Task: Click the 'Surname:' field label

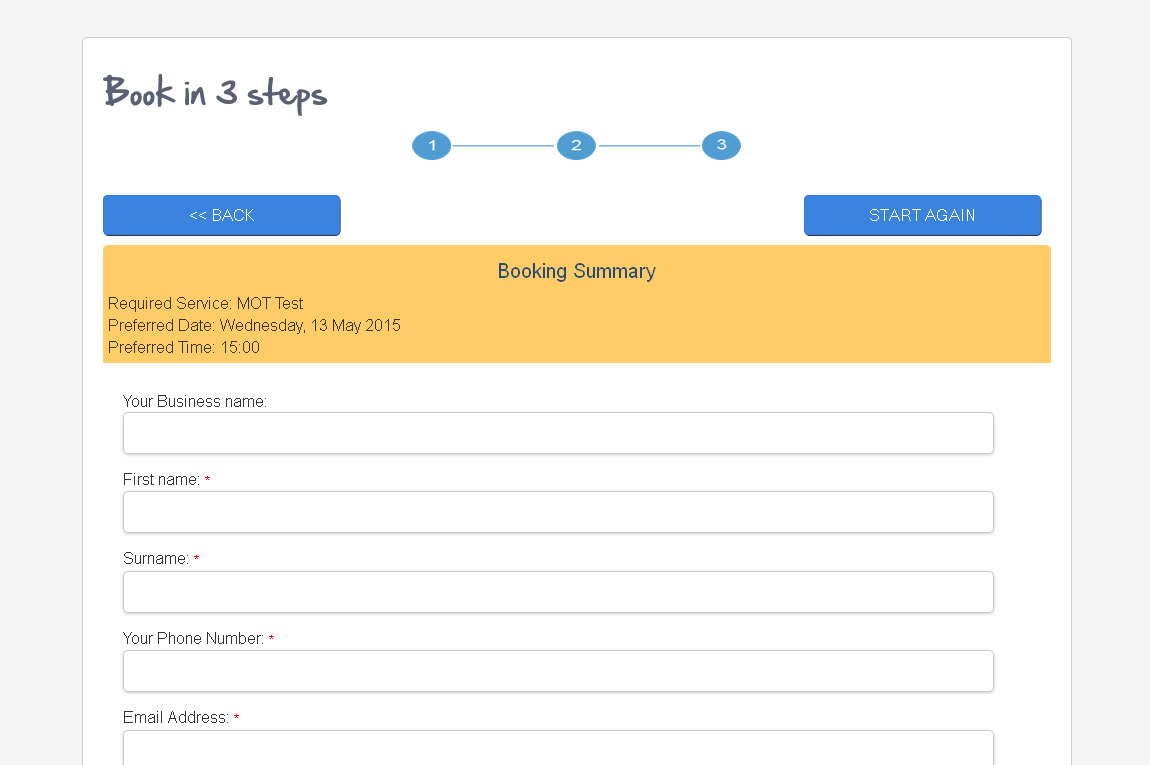Action: click(156, 558)
